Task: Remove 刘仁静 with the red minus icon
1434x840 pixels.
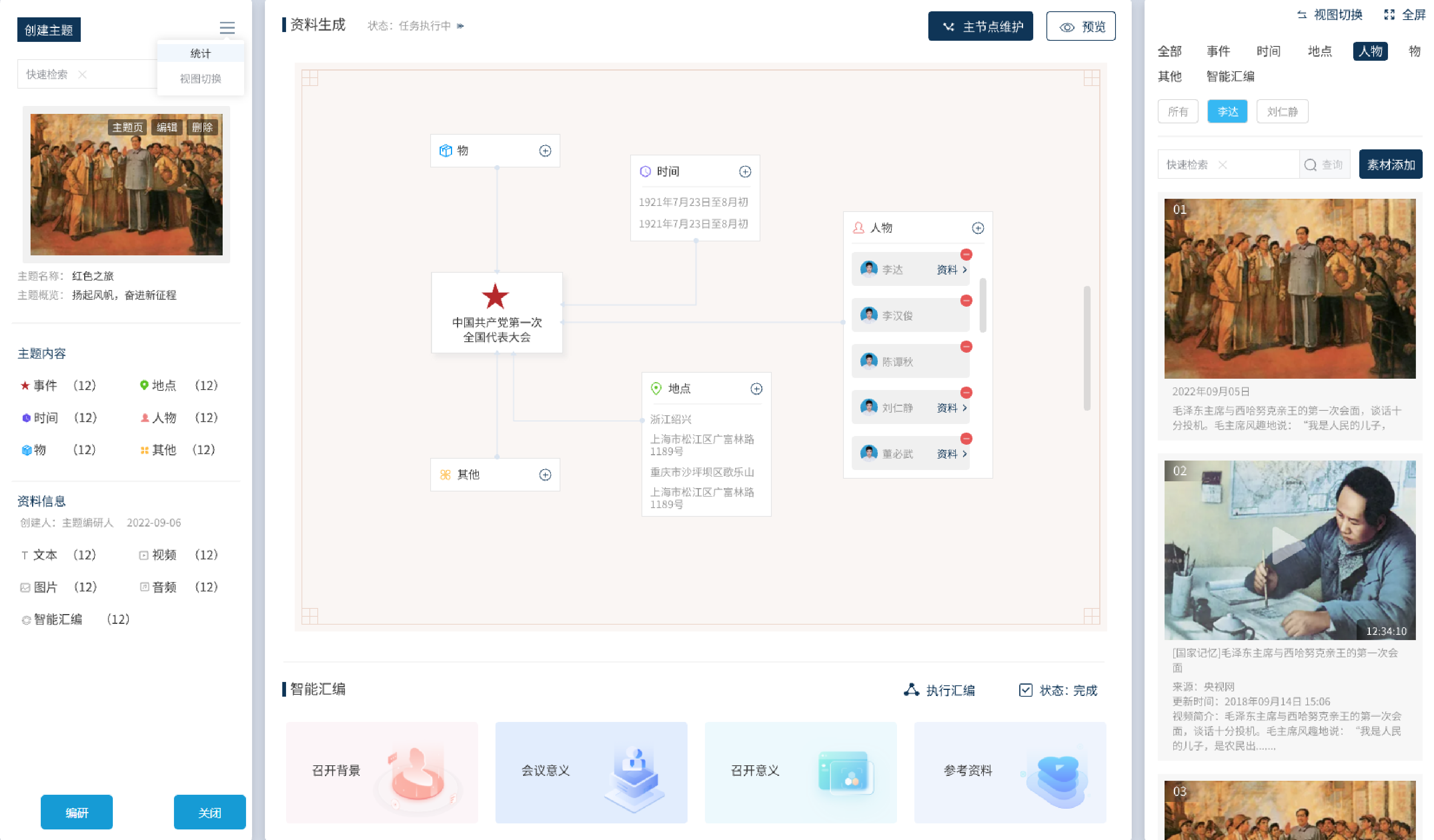Action: click(966, 393)
